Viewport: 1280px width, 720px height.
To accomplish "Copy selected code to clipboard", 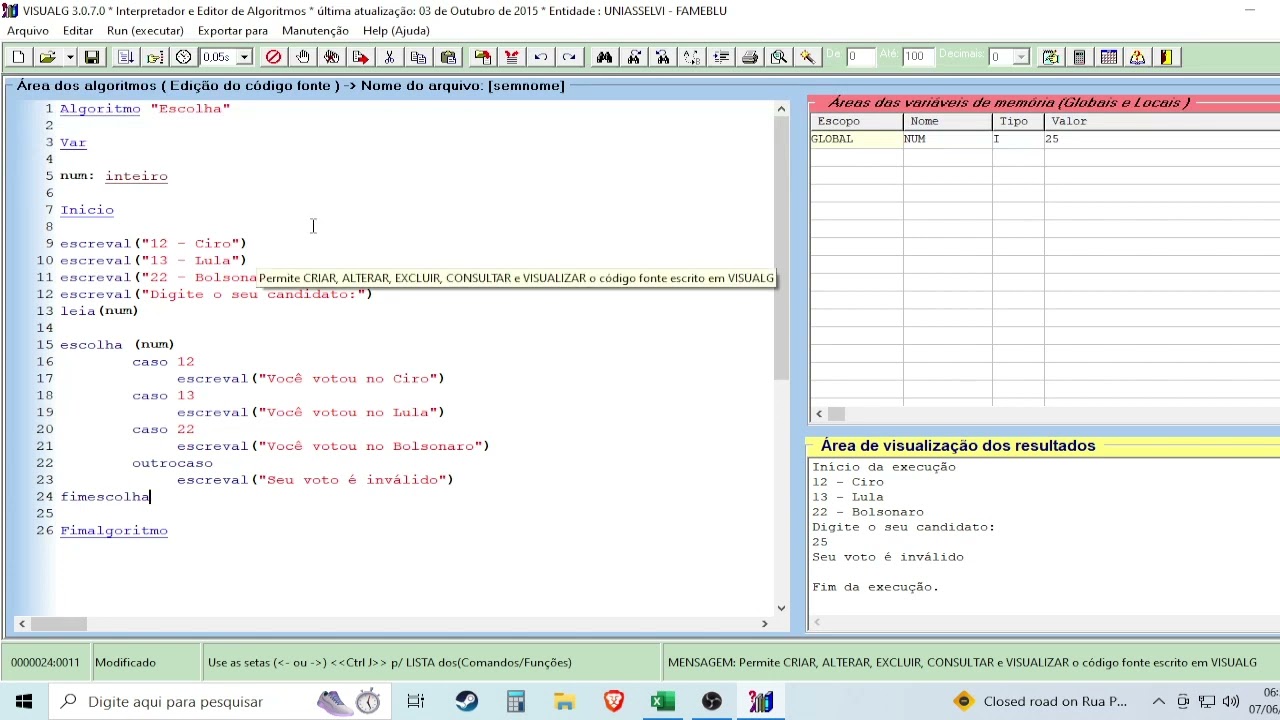I will click(x=418, y=57).
